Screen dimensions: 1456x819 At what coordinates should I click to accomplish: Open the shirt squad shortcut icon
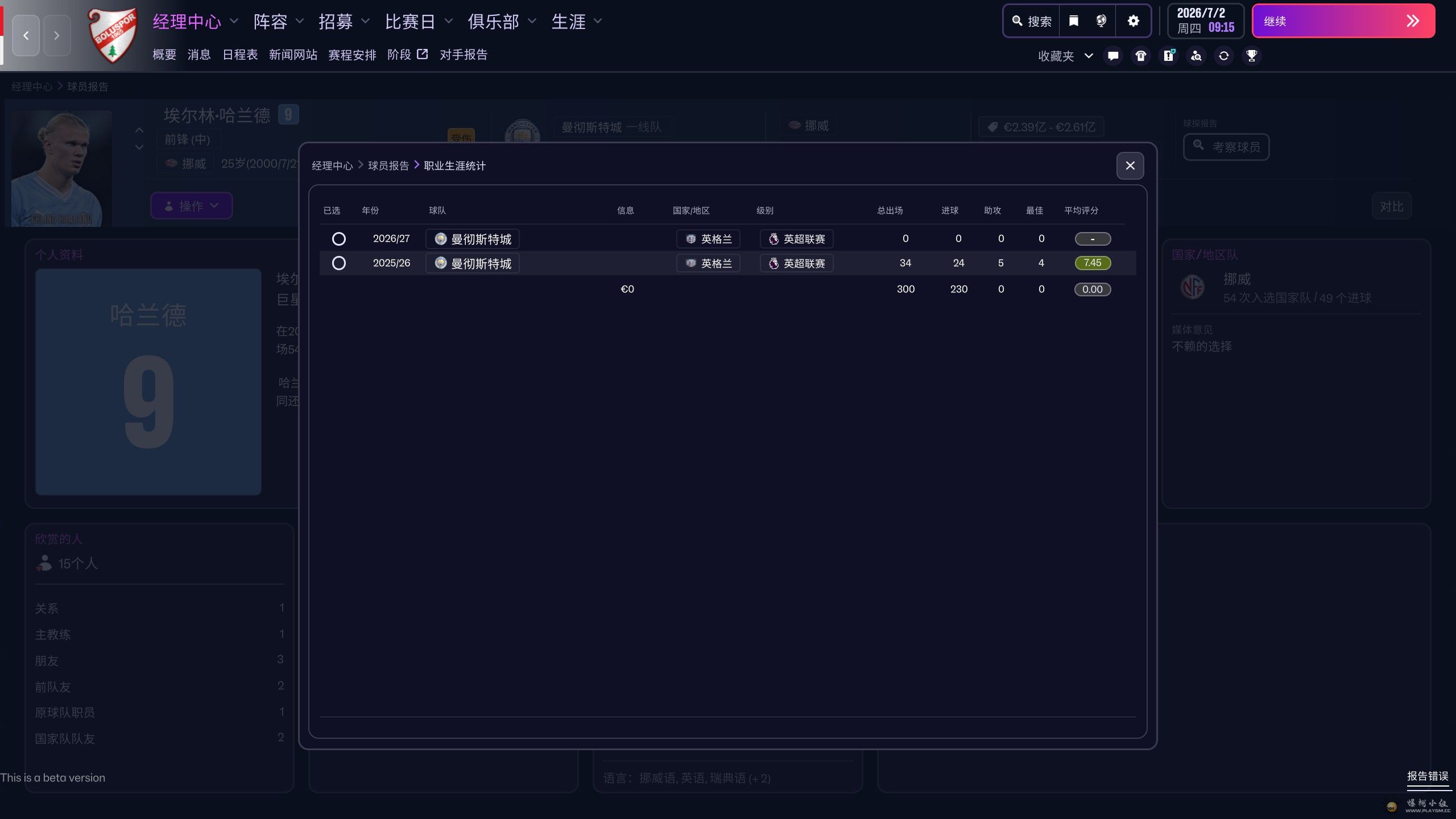coord(1140,56)
